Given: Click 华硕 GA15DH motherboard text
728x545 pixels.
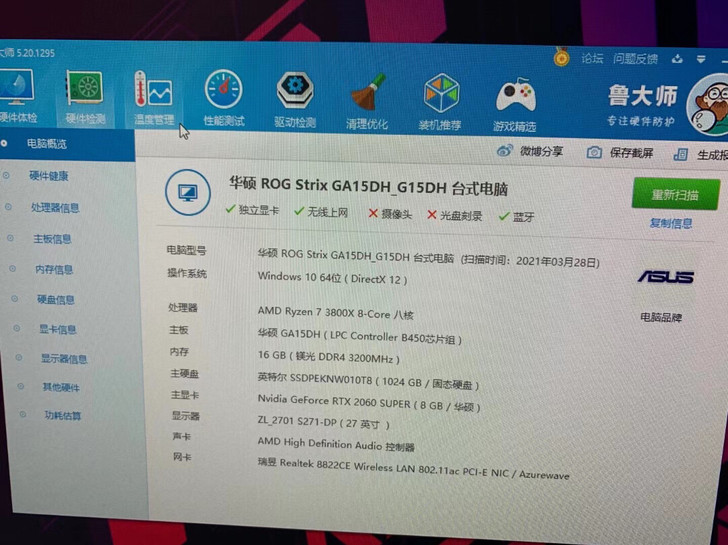Looking at the screenshot, I should [360, 337].
